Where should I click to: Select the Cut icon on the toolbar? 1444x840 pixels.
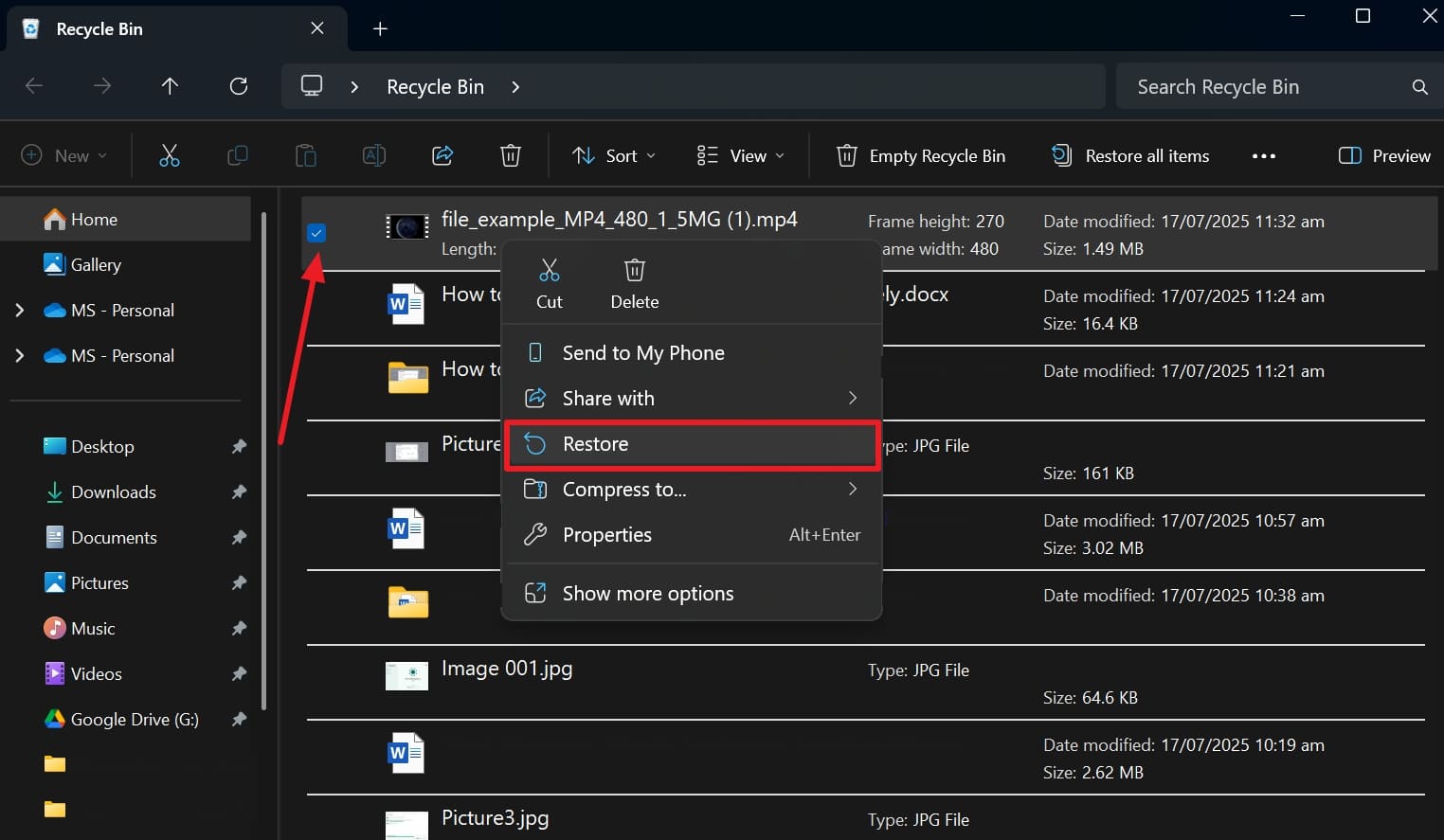click(x=170, y=155)
